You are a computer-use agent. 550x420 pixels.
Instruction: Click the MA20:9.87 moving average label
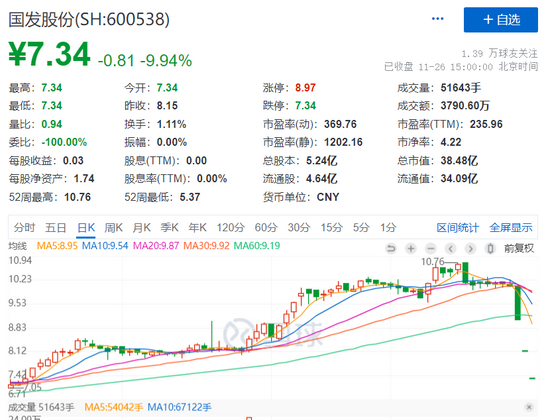[x=156, y=246]
